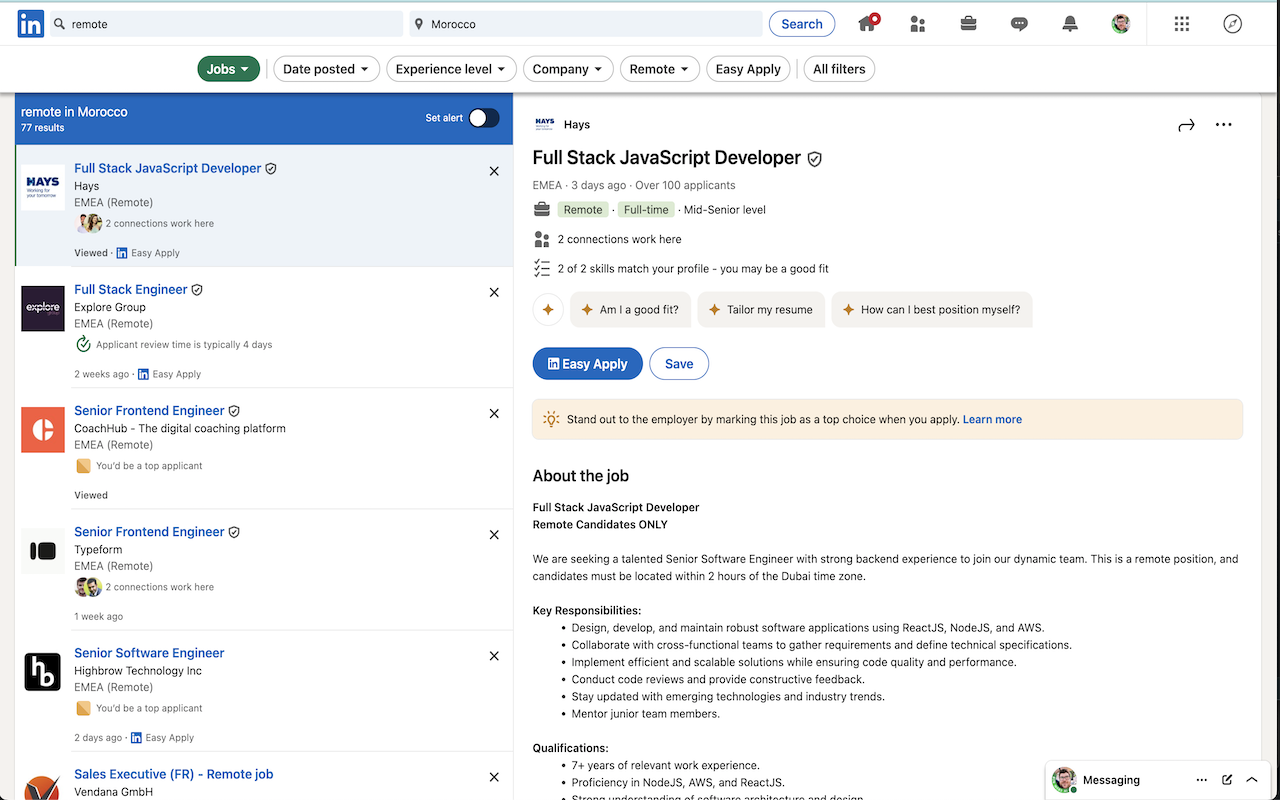
Task: Click 'How can I best position myself?'
Action: (x=932, y=310)
